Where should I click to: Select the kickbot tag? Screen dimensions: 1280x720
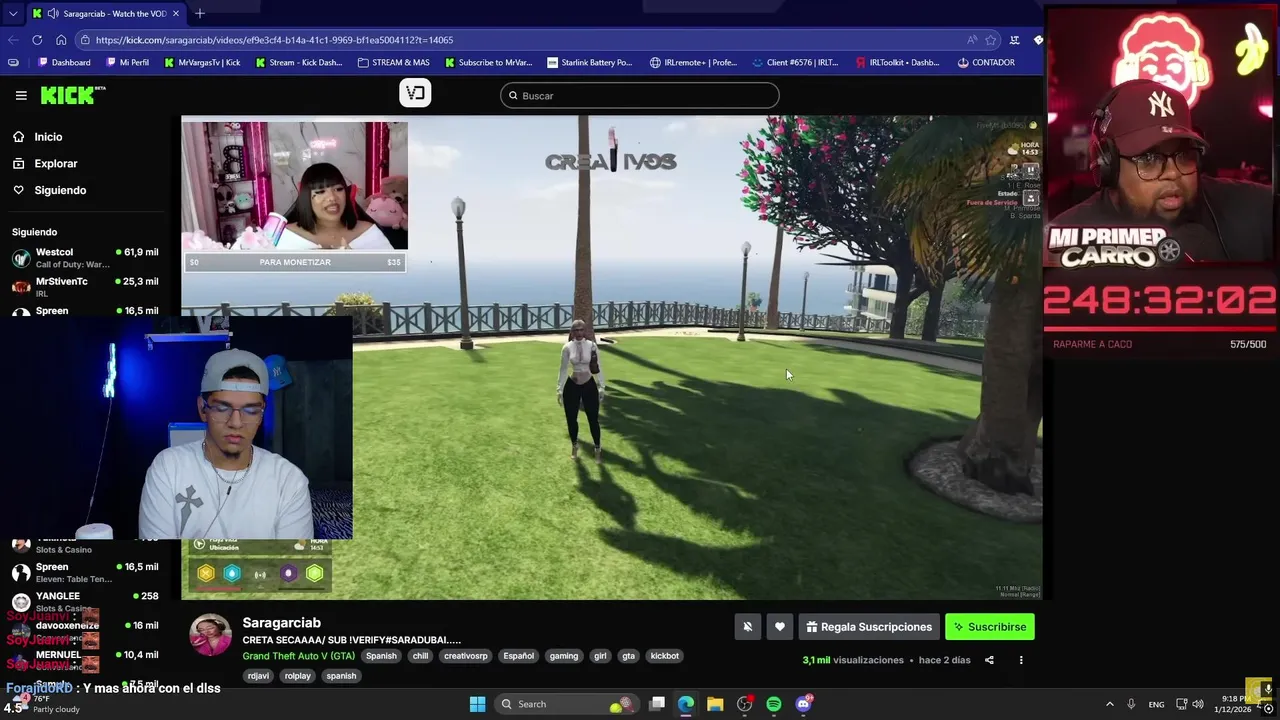point(665,656)
